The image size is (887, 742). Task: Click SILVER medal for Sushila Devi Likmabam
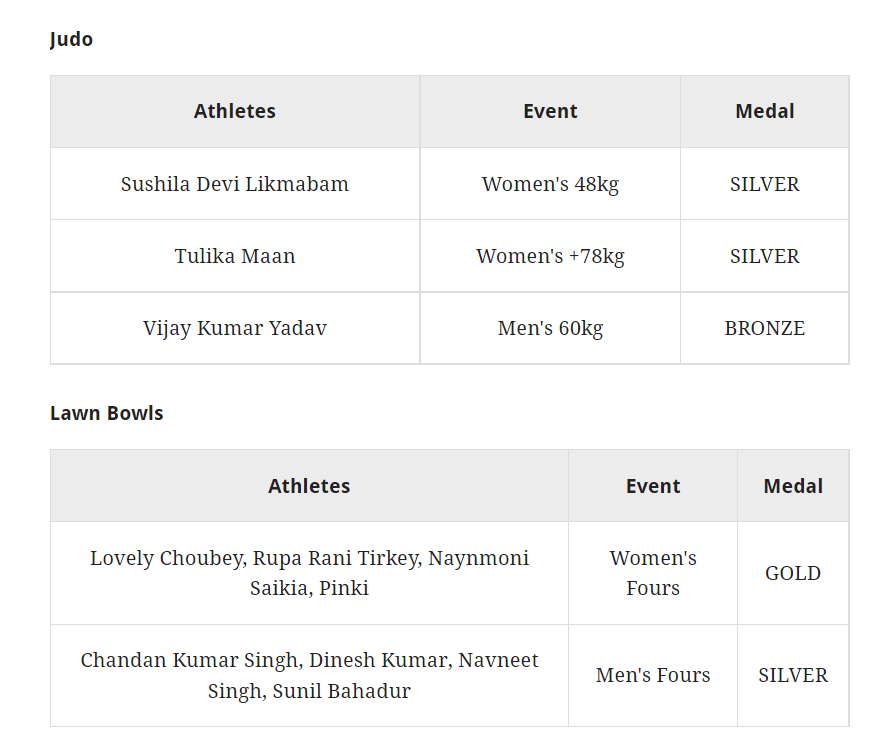click(x=764, y=184)
